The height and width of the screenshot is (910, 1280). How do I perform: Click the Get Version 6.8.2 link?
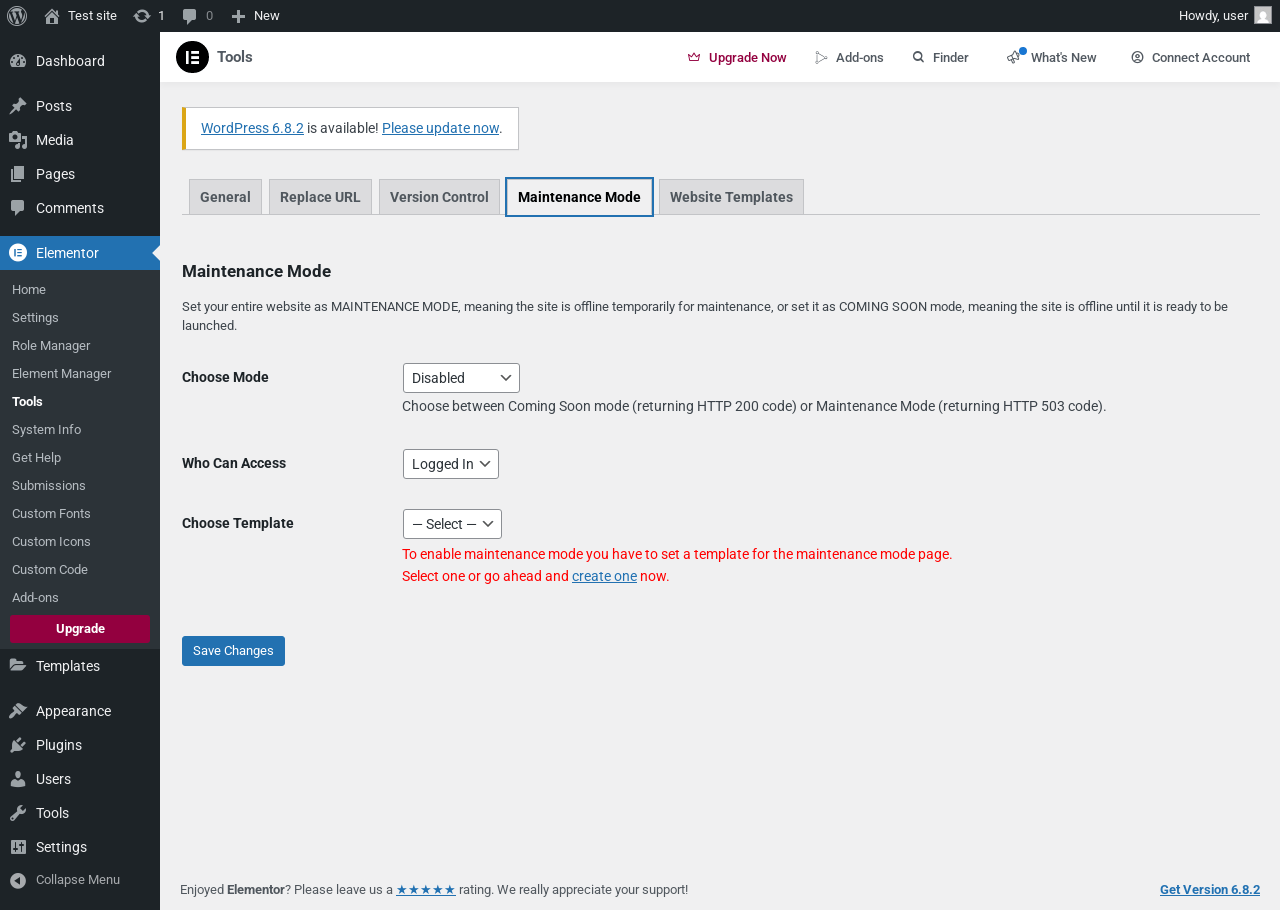coord(1210,890)
